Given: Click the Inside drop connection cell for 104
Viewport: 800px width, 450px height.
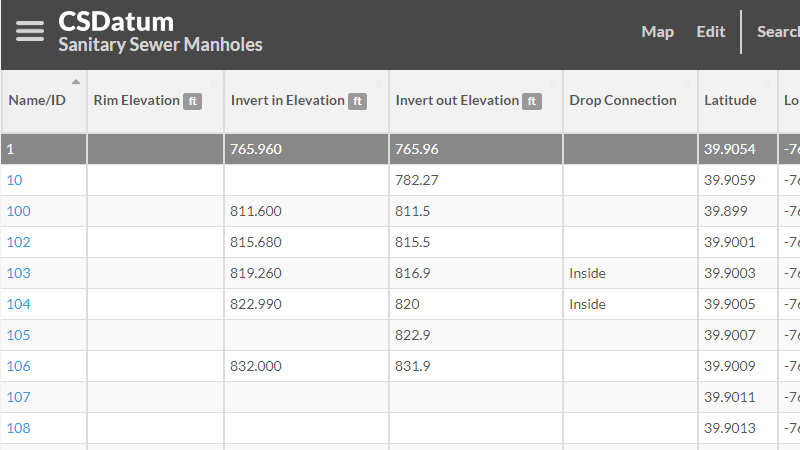Looking at the screenshot, I should coord(588,305).
